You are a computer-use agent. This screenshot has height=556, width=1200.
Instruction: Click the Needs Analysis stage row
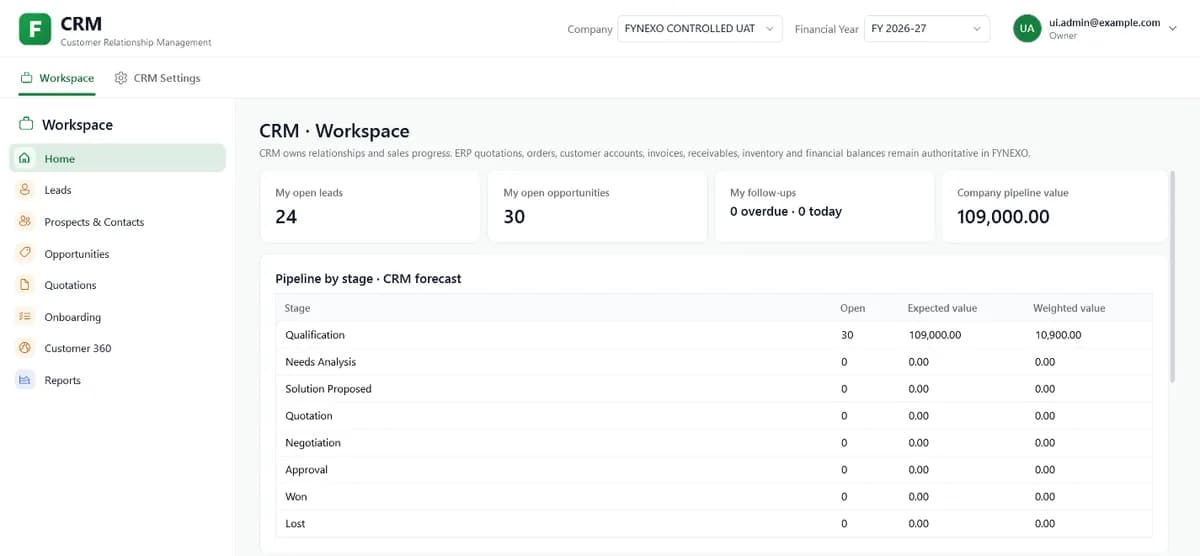[x=714, y=362]
